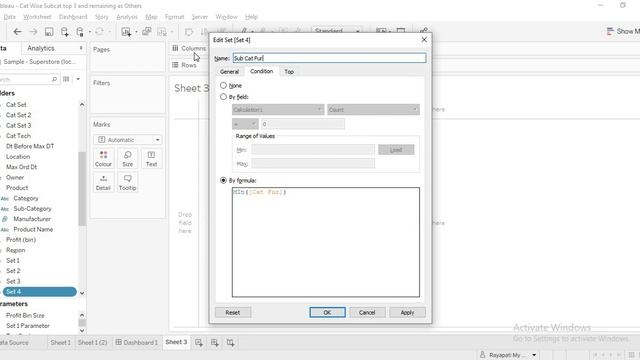The image size is (640, 360).
Task: Click the New worksheet toolbar icon
Action: click(x=126, y=32)
